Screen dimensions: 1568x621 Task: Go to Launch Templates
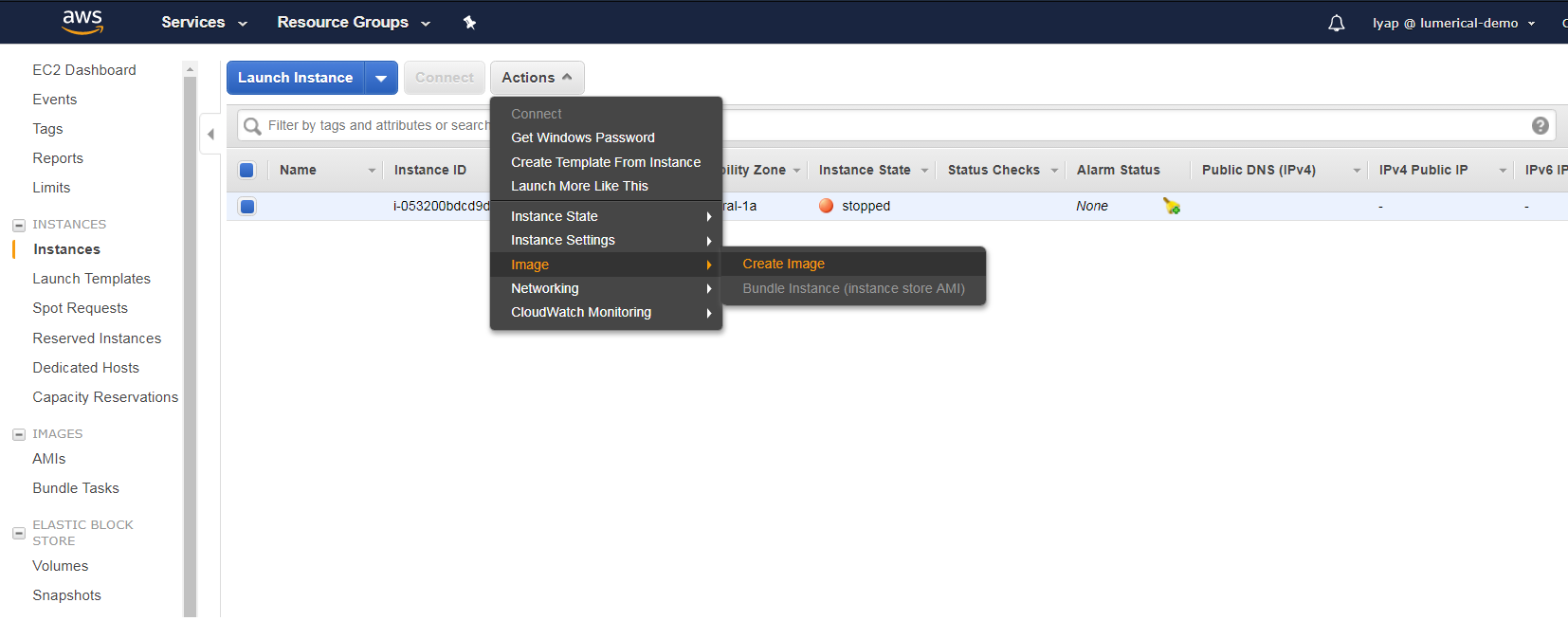pos(92,279)
